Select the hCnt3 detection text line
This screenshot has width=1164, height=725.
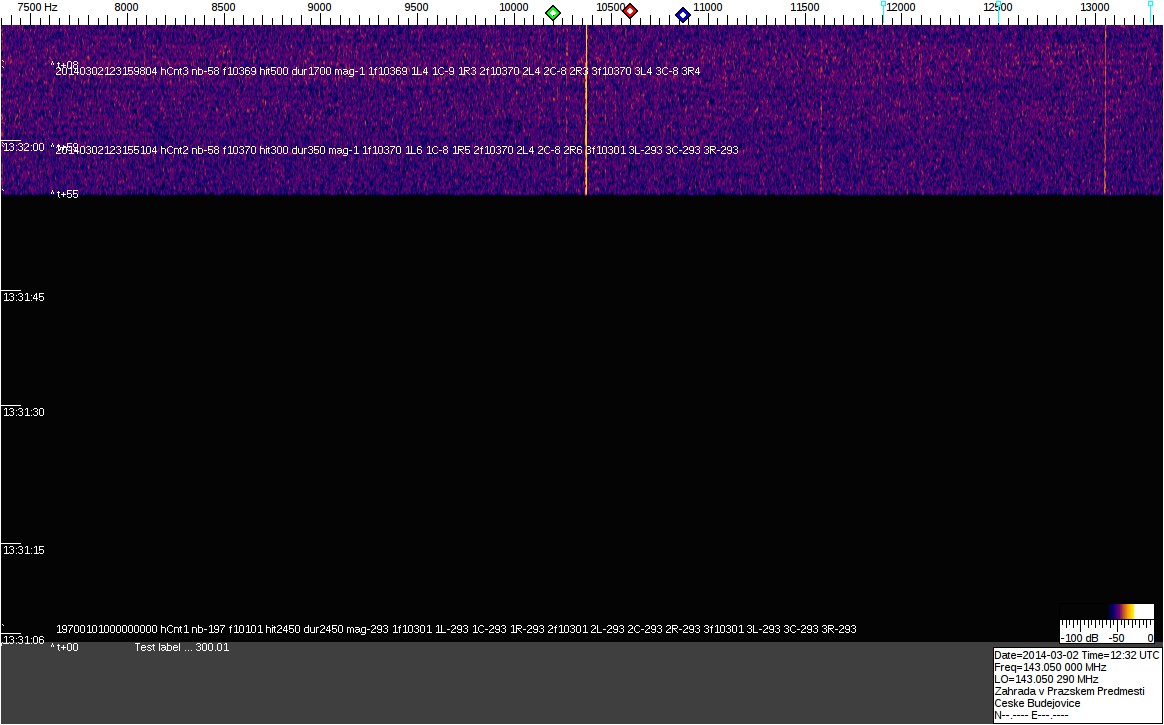click(x=378, y=72)
